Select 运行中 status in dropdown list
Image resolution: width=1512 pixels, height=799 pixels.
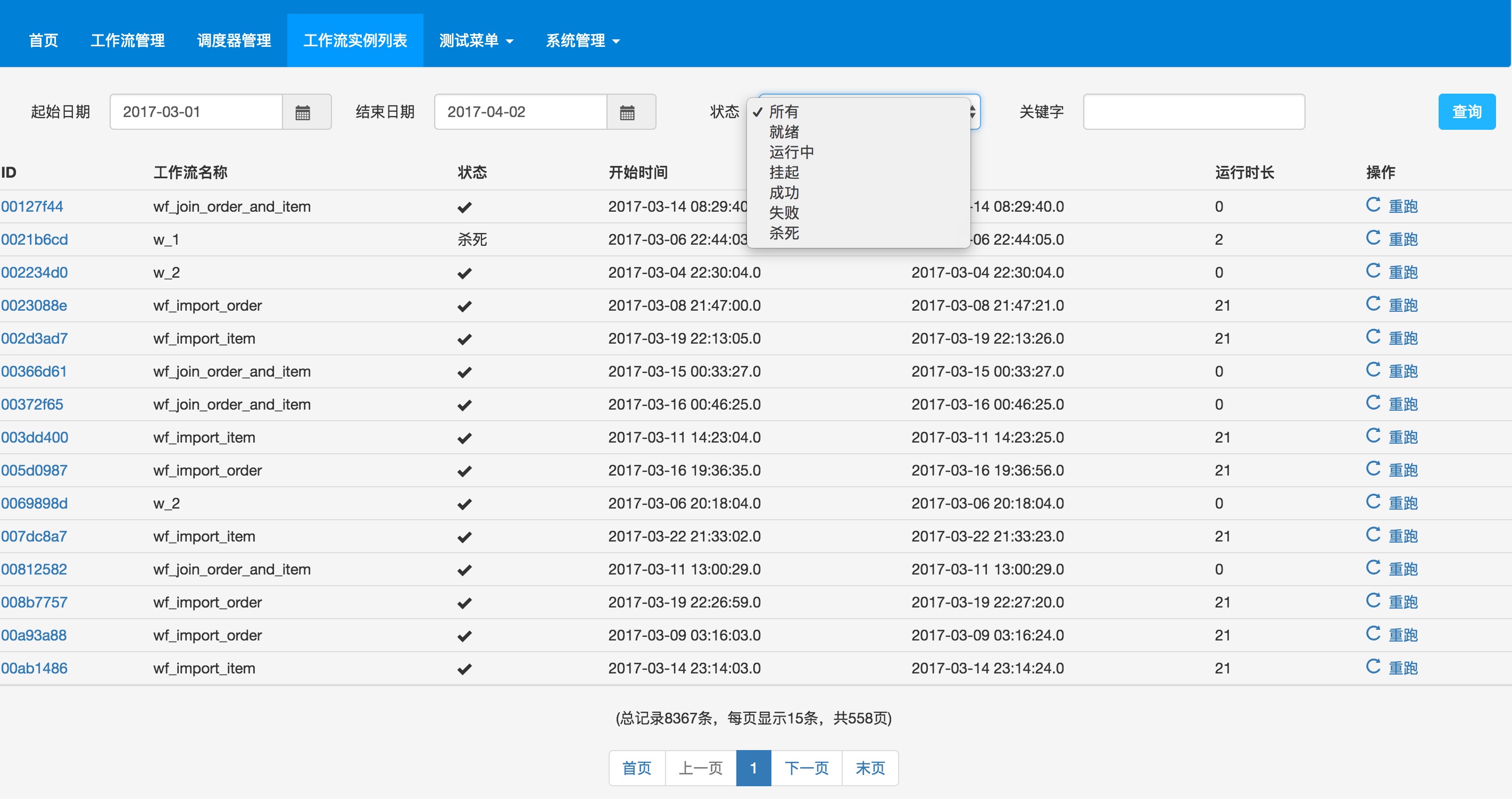(x=791, y=153)
